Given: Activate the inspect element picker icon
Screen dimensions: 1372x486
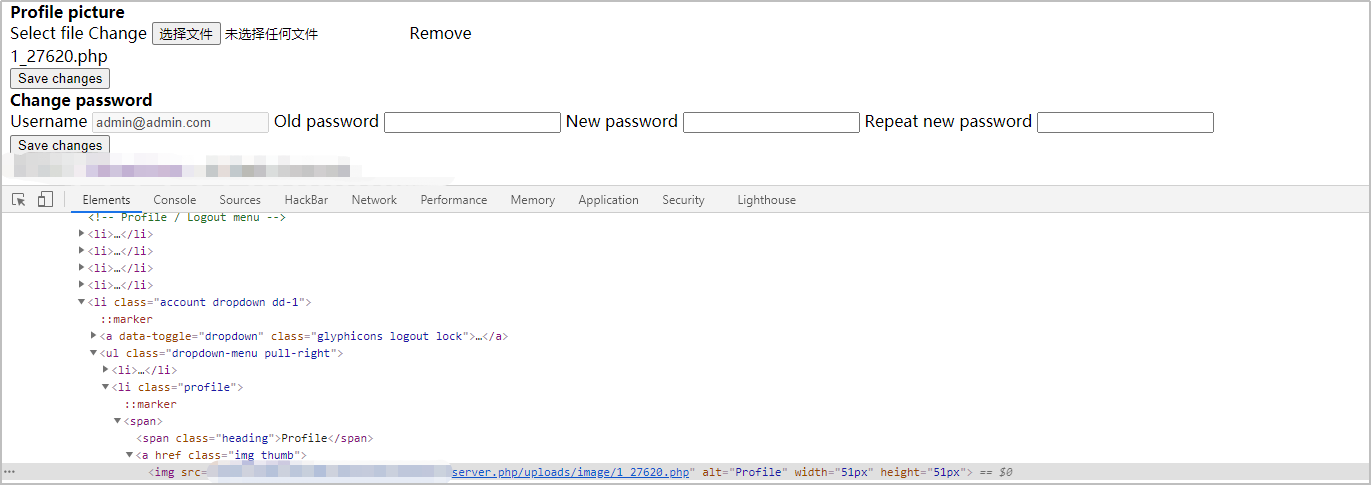Looking at the screenshot, I should pos(18,200).
